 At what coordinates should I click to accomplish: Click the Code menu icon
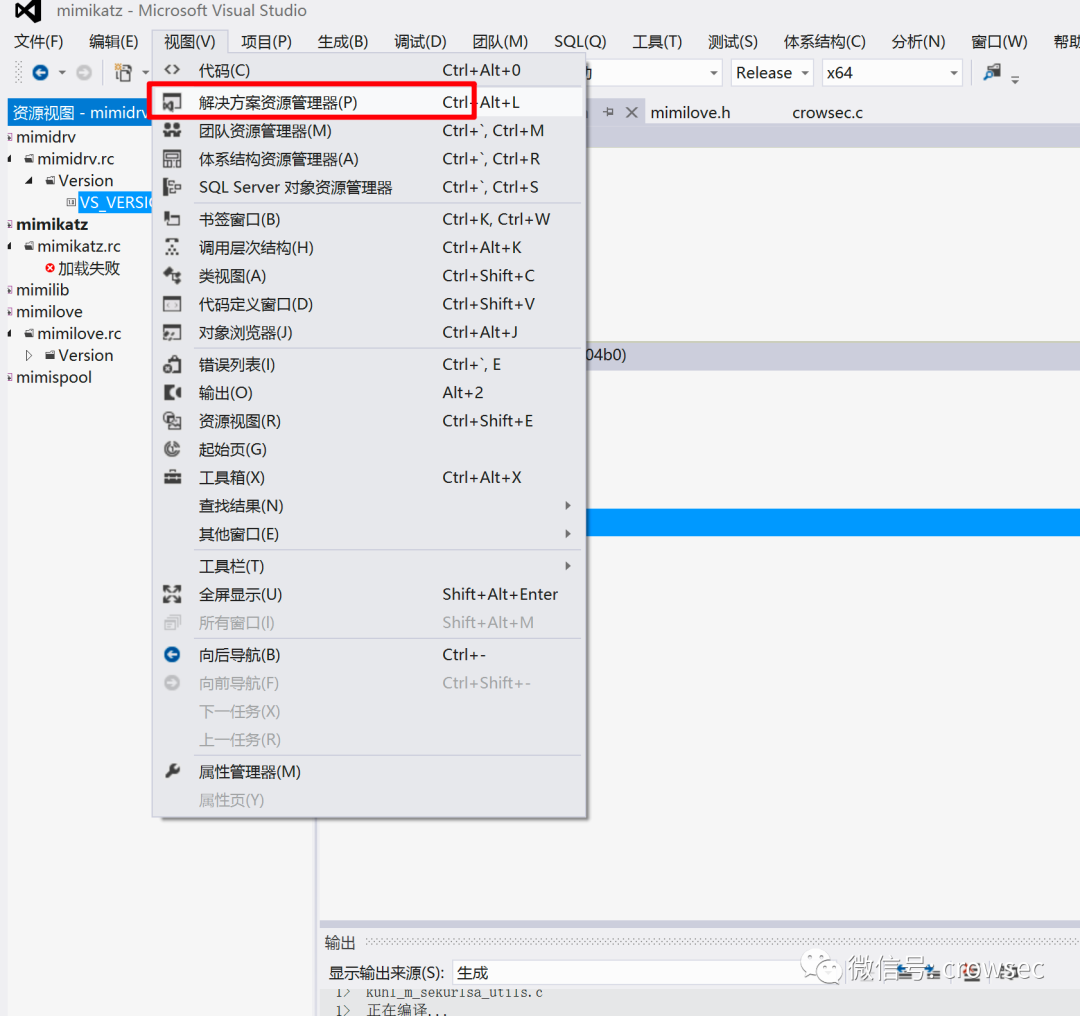172,70
